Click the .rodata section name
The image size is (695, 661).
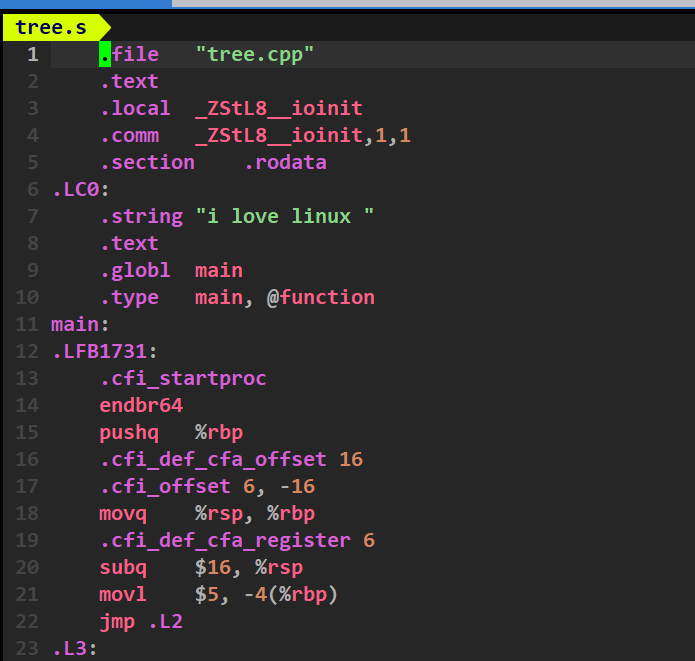(285, 163)
